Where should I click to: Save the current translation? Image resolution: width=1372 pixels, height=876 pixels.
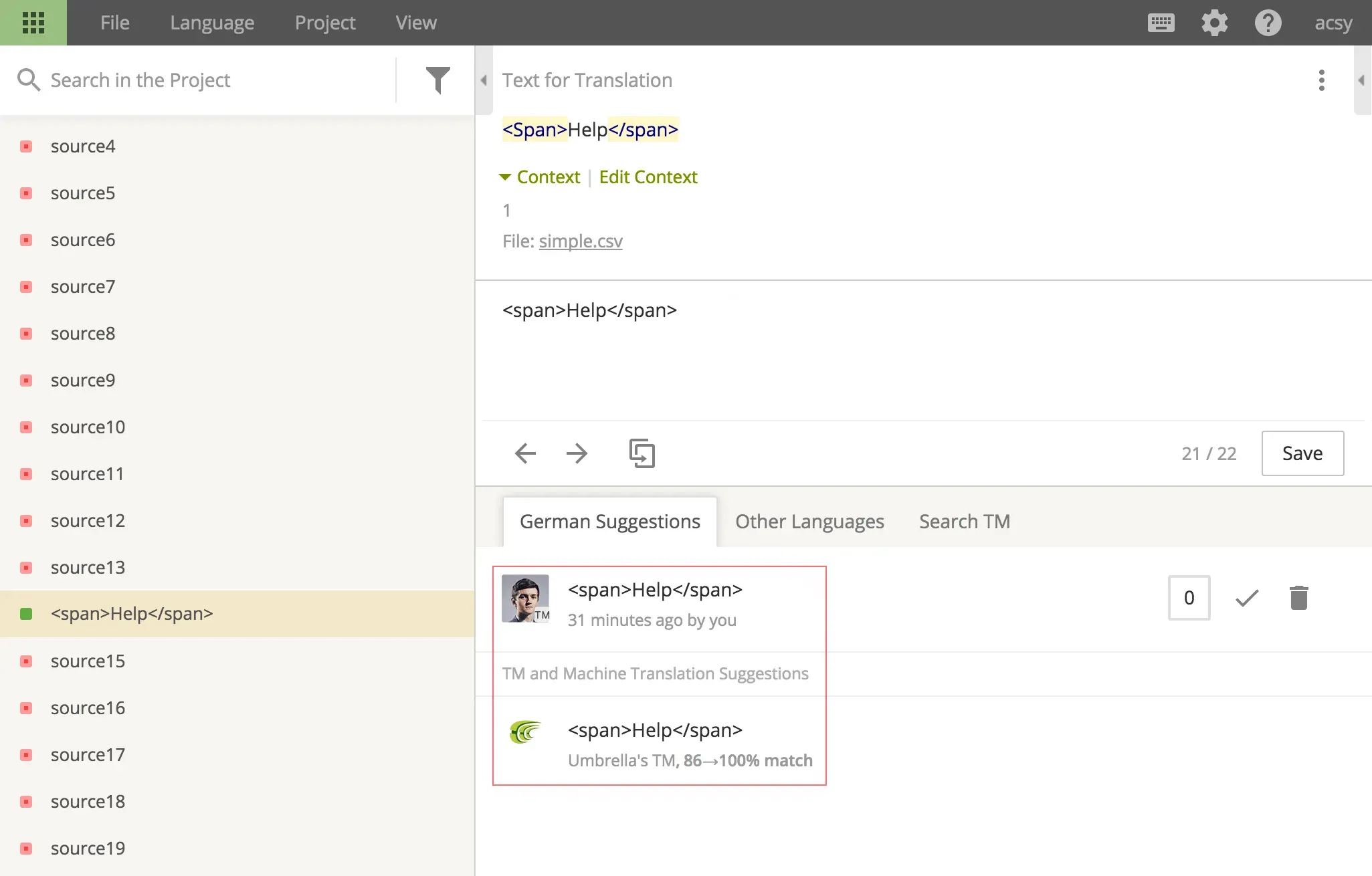pos(1302,453)
